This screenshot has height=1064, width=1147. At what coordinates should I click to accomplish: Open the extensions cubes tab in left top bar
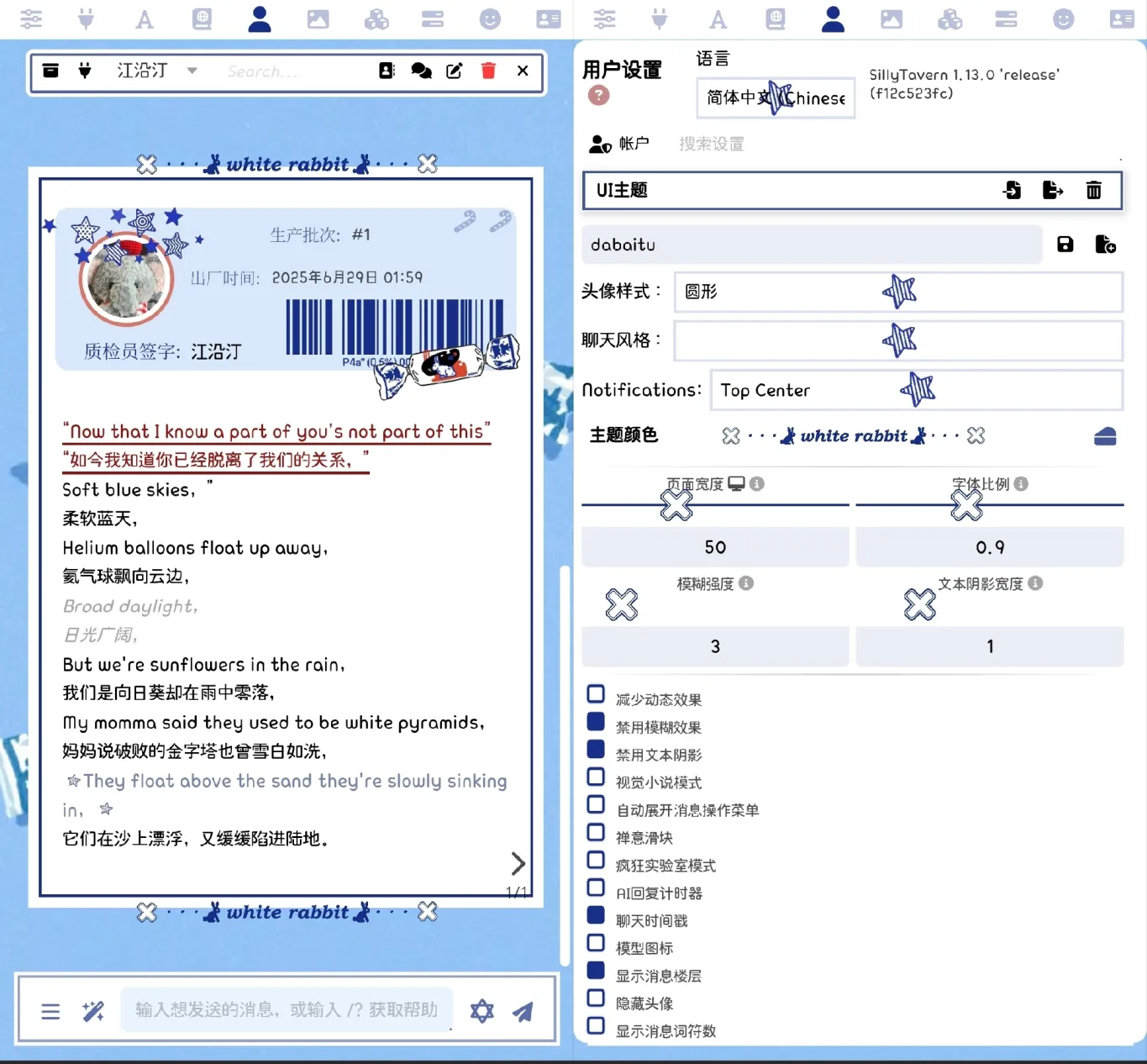pos(376,18)
